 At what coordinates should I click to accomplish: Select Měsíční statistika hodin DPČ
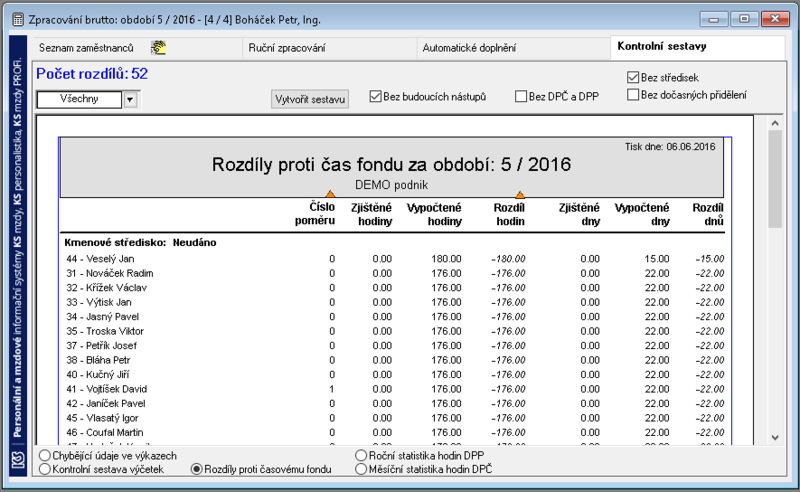[361, 469]
